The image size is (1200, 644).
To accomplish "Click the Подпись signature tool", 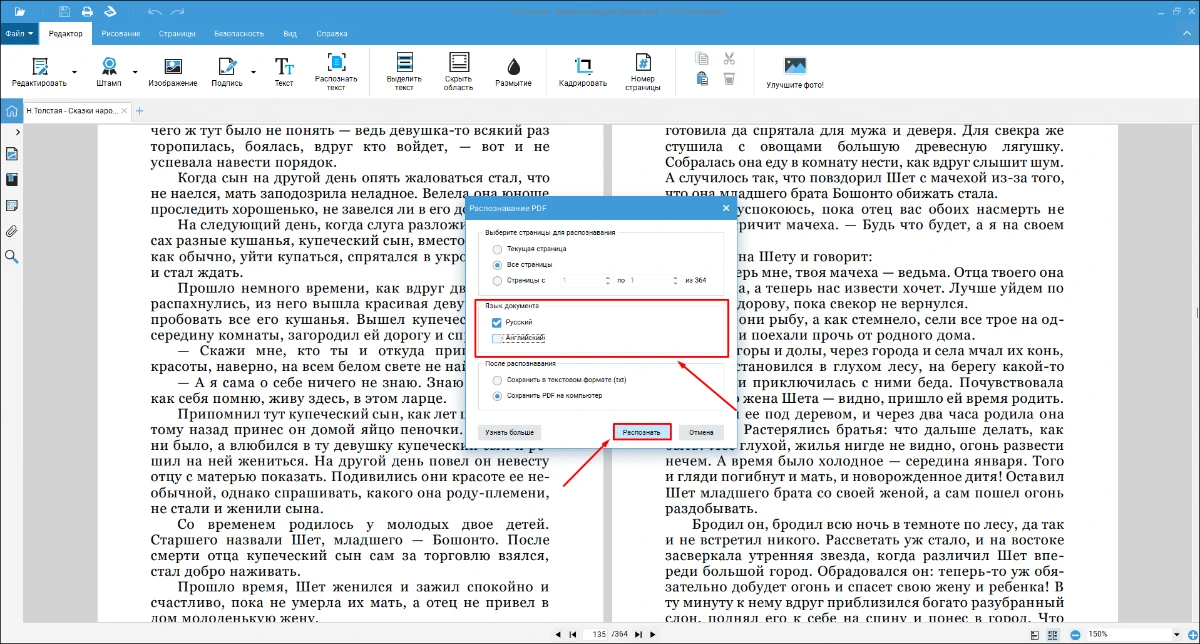I will [x=227, y=72].
